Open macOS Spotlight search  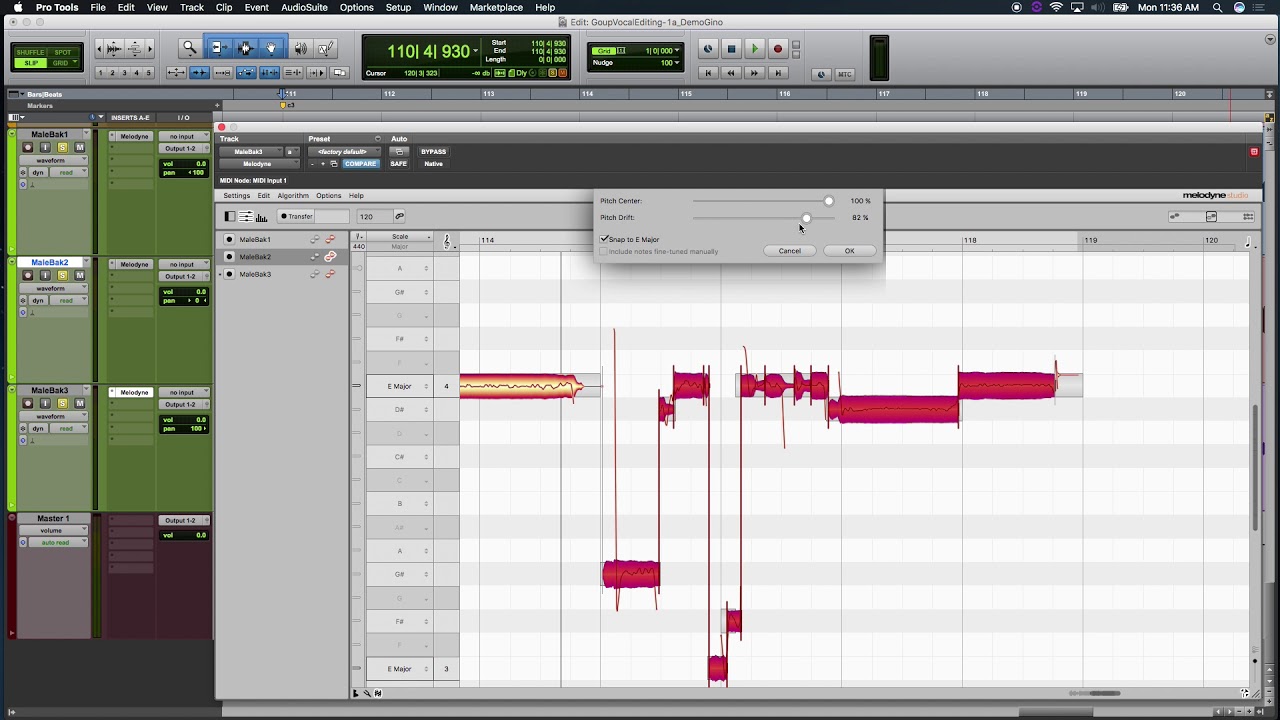click(x=1217, y=7)
